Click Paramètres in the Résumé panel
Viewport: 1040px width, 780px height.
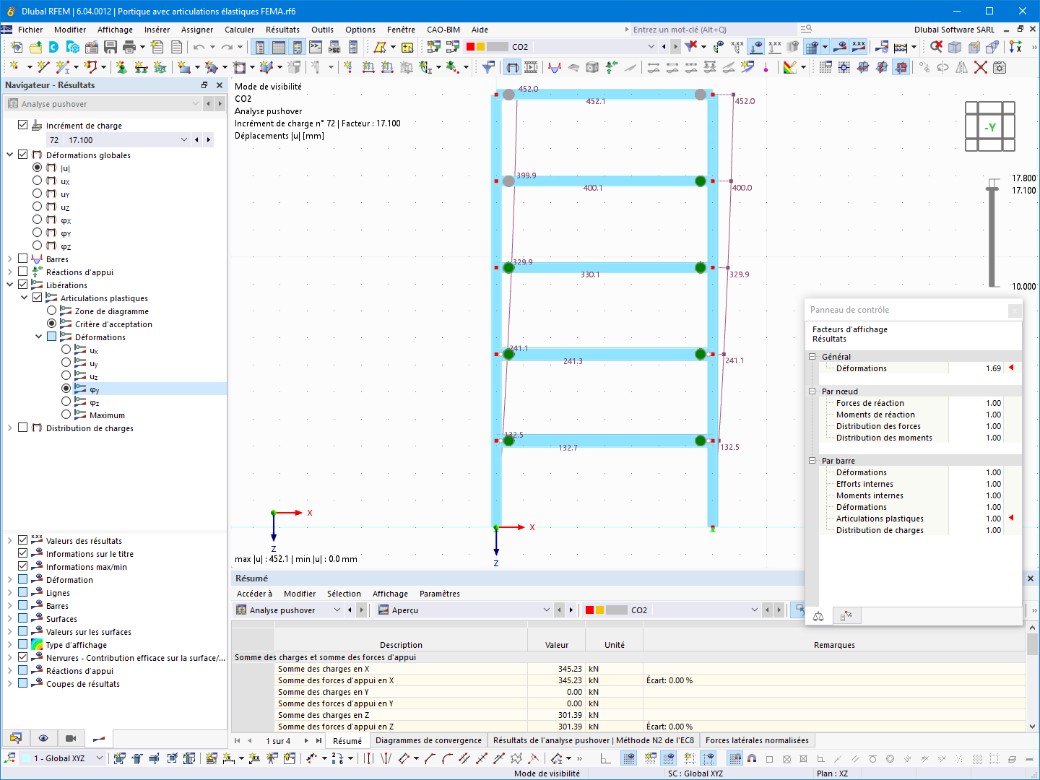440,594
